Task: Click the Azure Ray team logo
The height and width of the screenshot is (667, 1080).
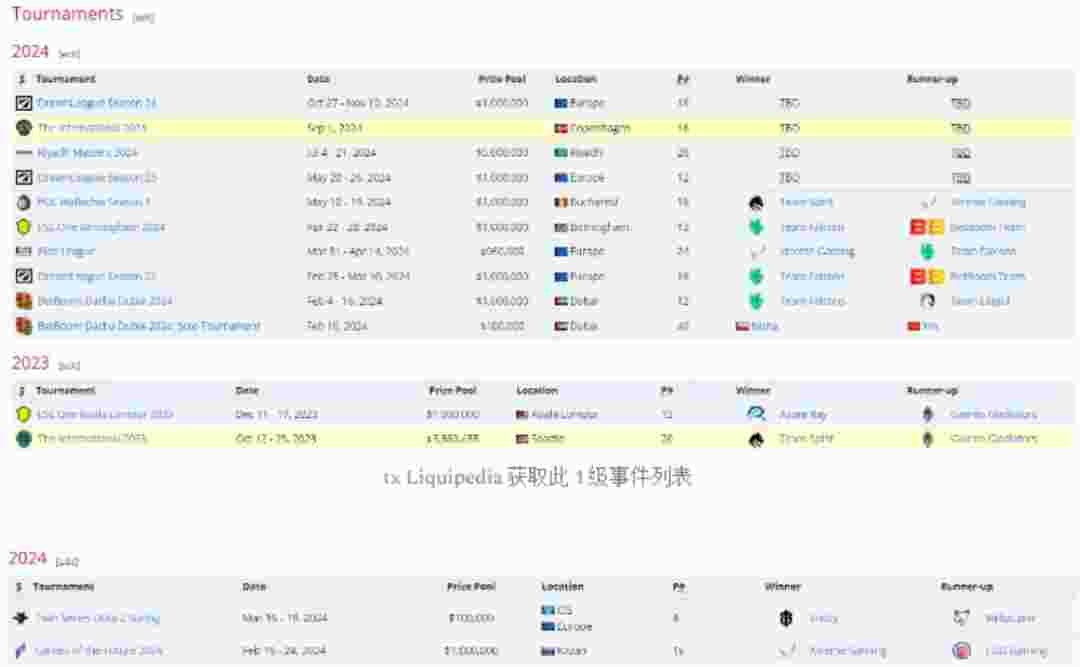Action: click(x=756, y=414)
